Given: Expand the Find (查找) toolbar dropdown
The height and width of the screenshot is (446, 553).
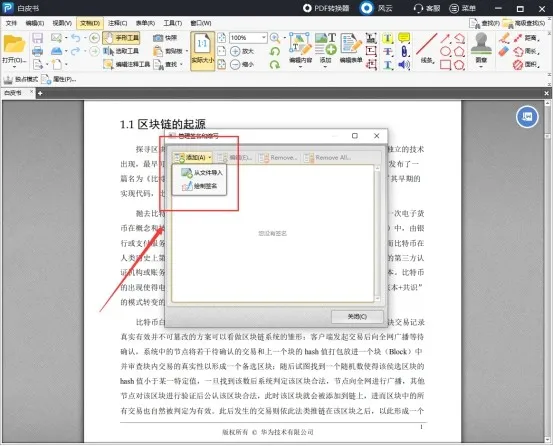Looking at the screenshot, I should pos(181,65).
